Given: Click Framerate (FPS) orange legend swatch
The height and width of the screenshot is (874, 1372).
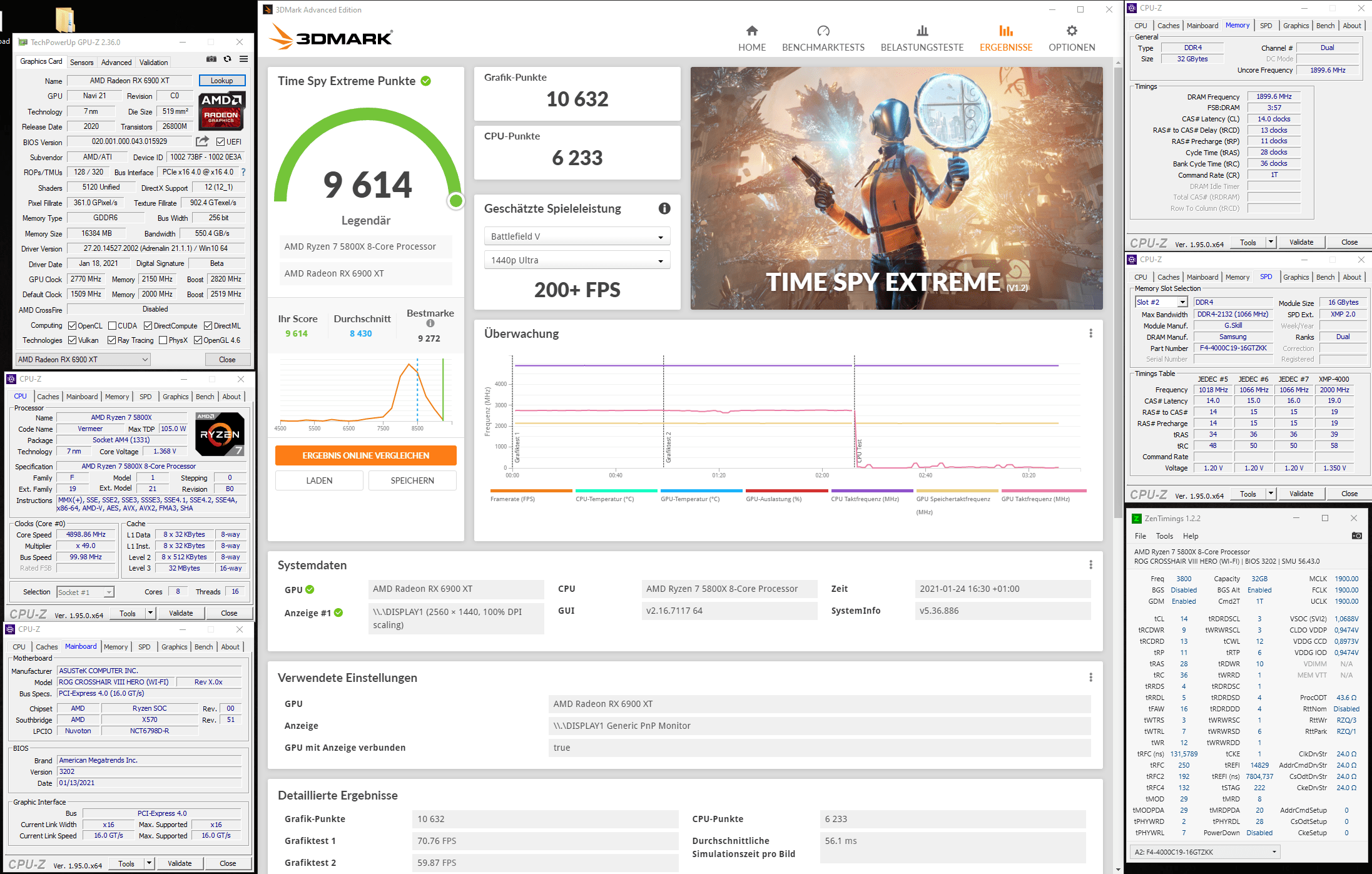Looking at the screenshot, I should (x=531, y=491).
